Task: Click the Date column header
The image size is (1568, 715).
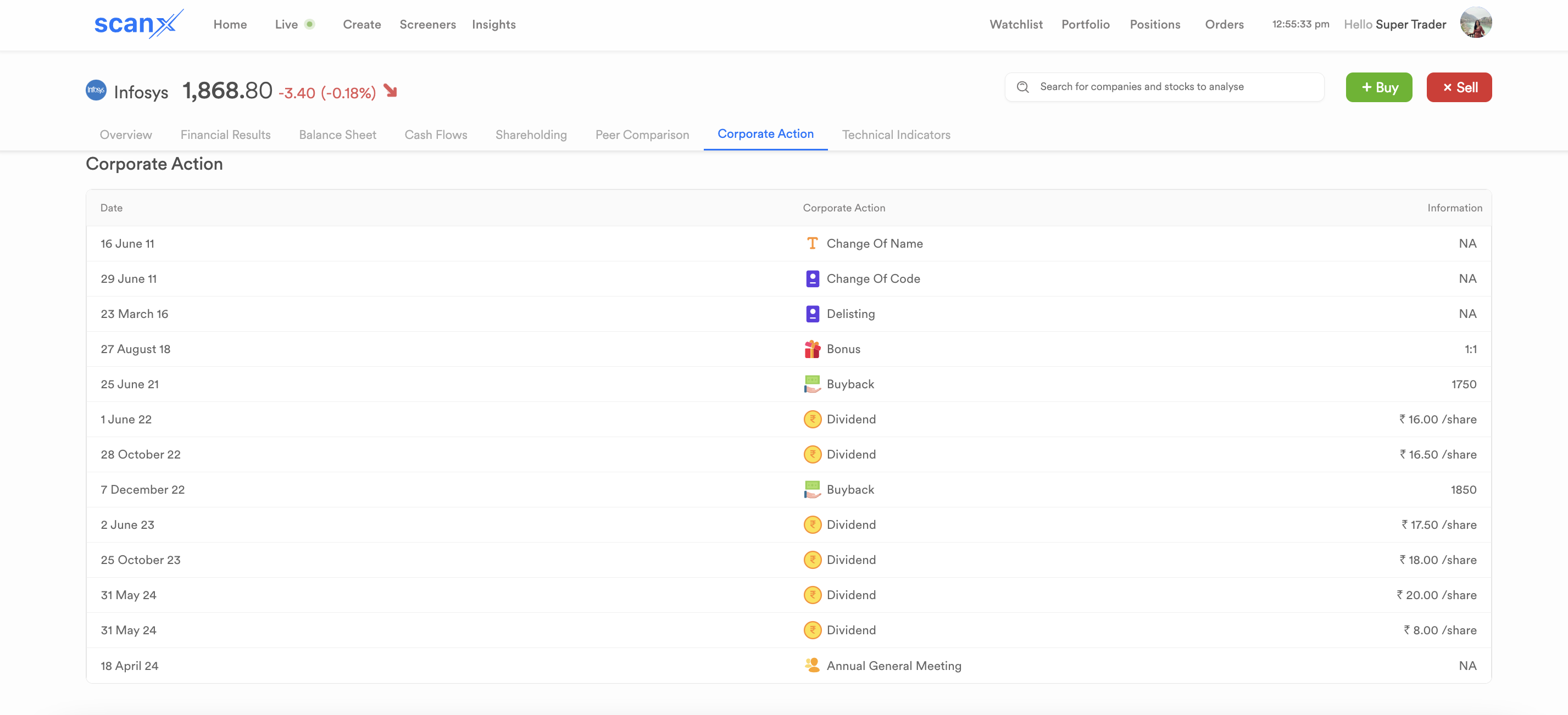Action: 112,208
